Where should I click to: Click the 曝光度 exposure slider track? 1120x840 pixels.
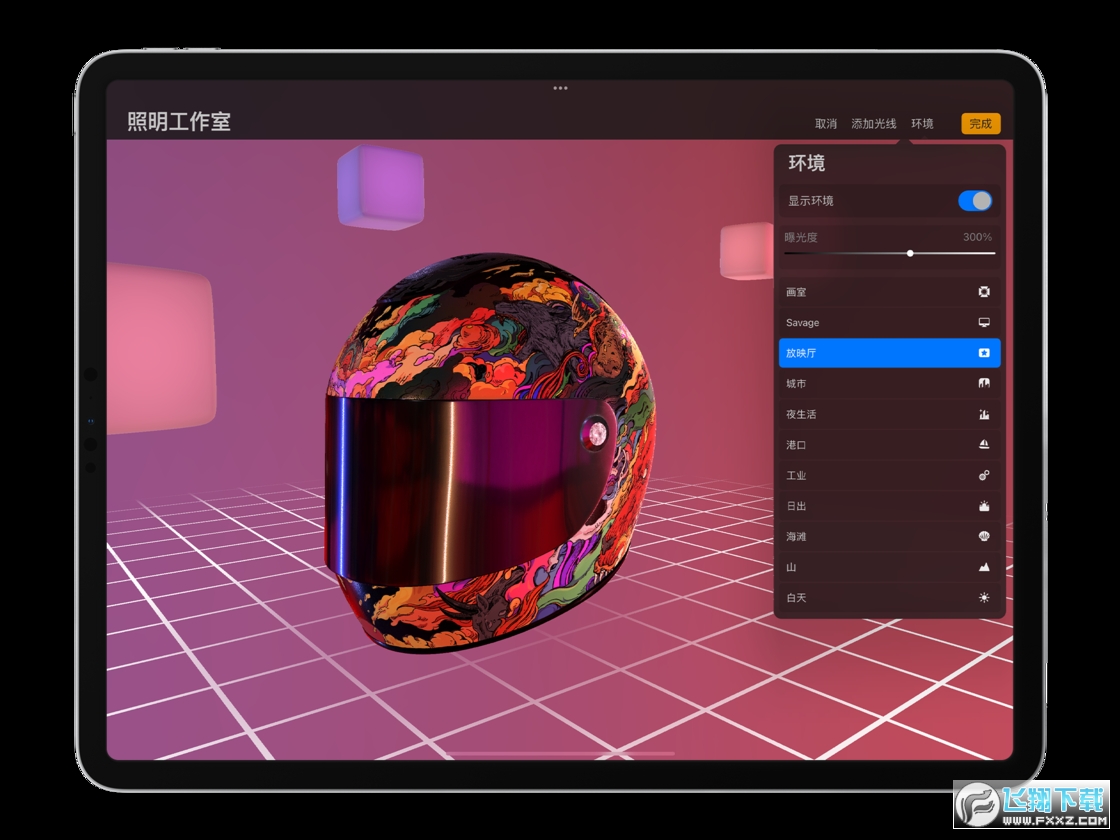pyautogui.click(x=889, y=253)
